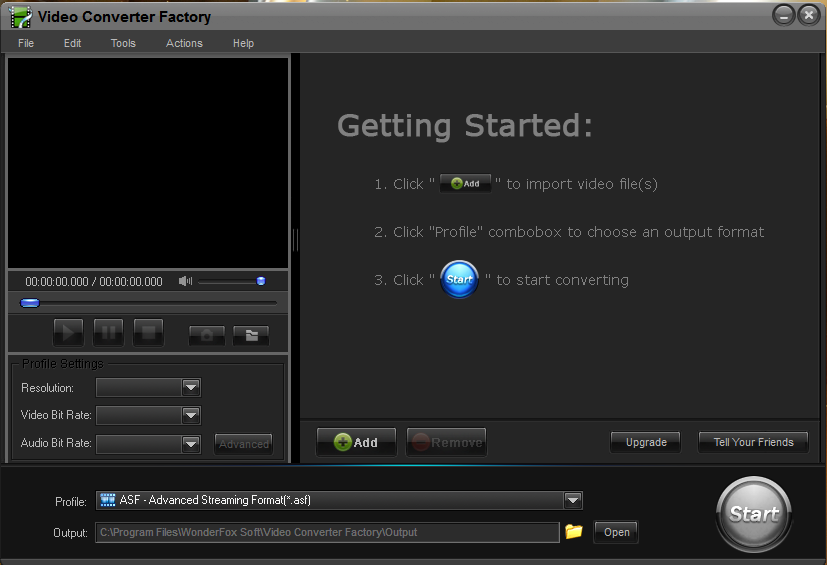The width and height of the screenshot is (827, 565).
Task: Take a snapshot with the camera icon
Action: point(207,335)
